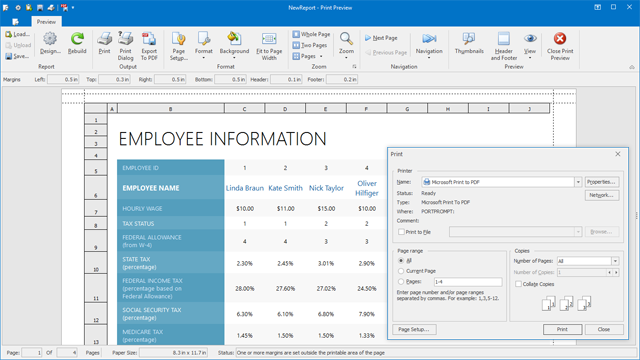Switch to the Preview ribbon tab

(46, 22)
